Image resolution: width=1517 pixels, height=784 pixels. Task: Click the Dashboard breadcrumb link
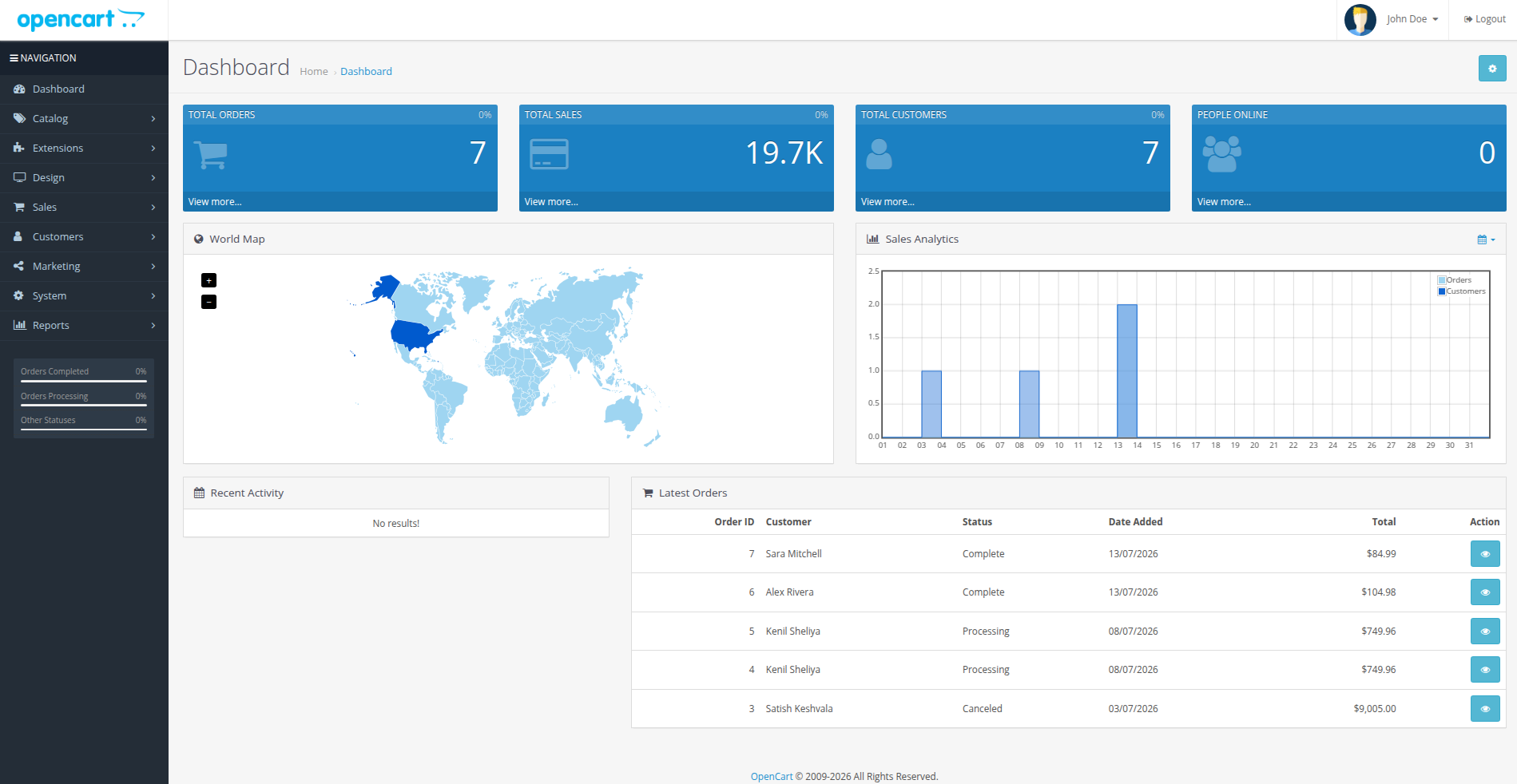tap(366, 71)
